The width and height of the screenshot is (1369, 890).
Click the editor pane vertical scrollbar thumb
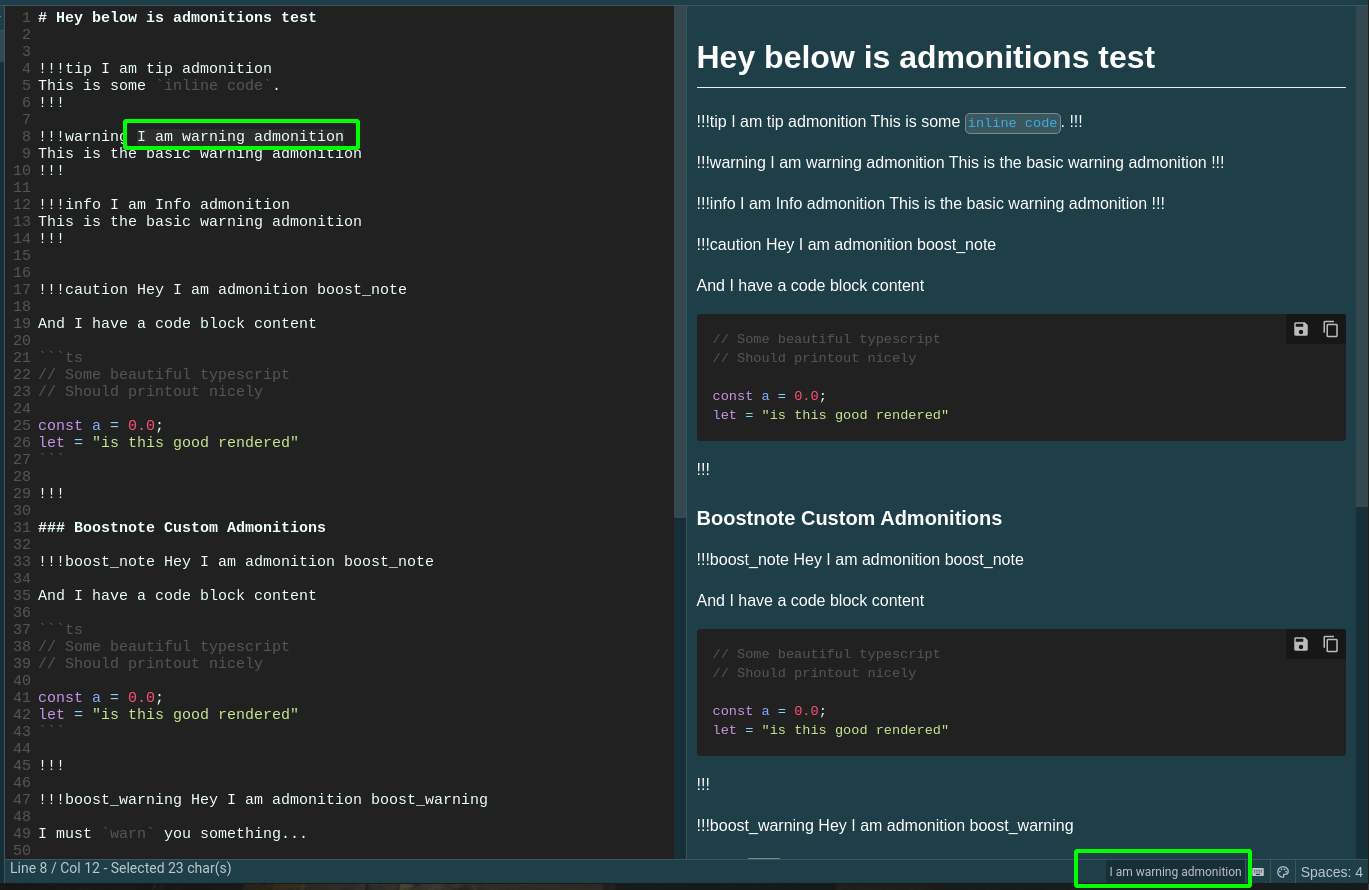(680, 262)
